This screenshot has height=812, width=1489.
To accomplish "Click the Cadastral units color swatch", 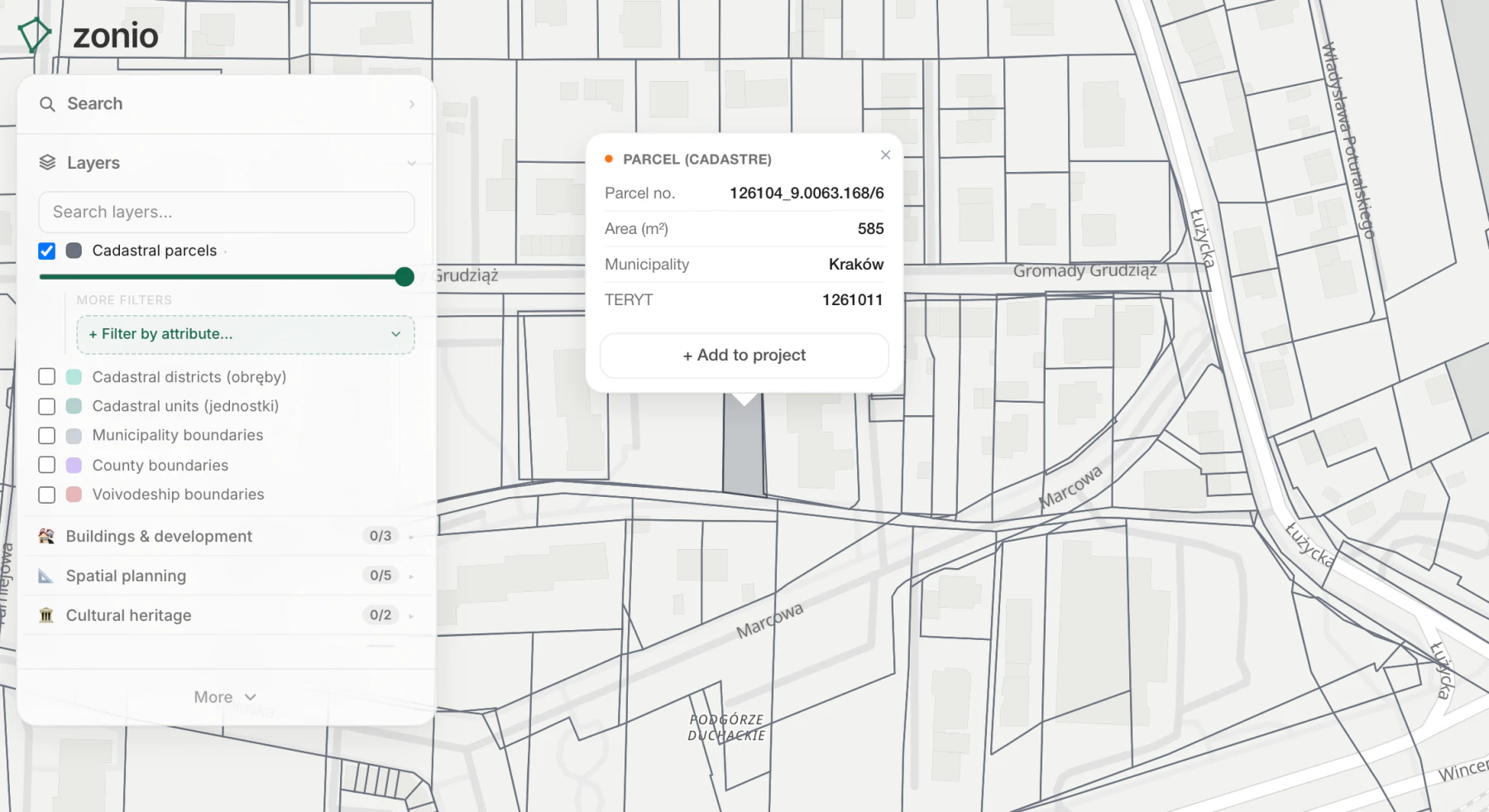I will 74,406.
